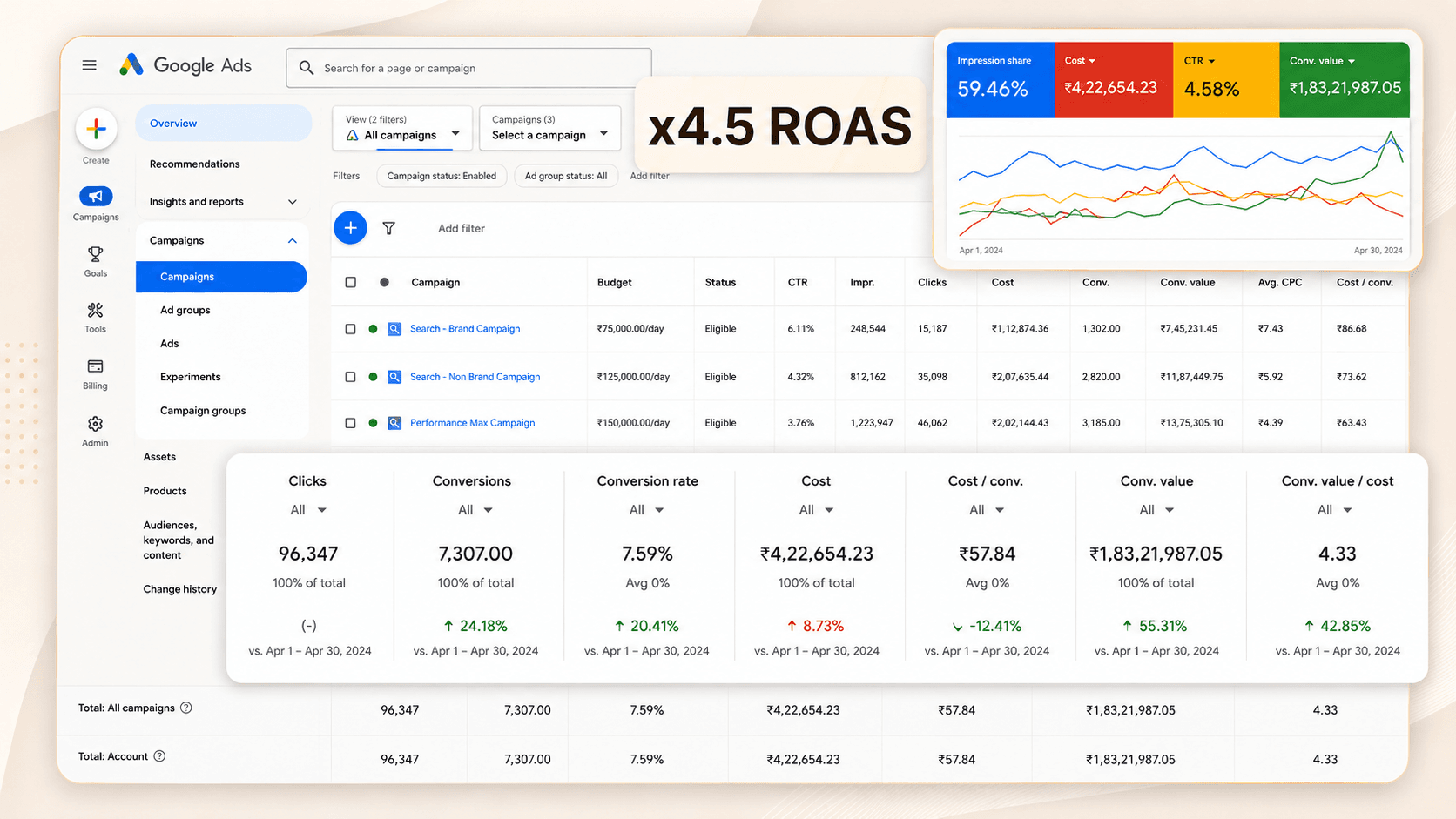This screenshot has width=1456, height=819.
Task: Toggle the select-all campaigns checkbox
Action: click(350, 282)
